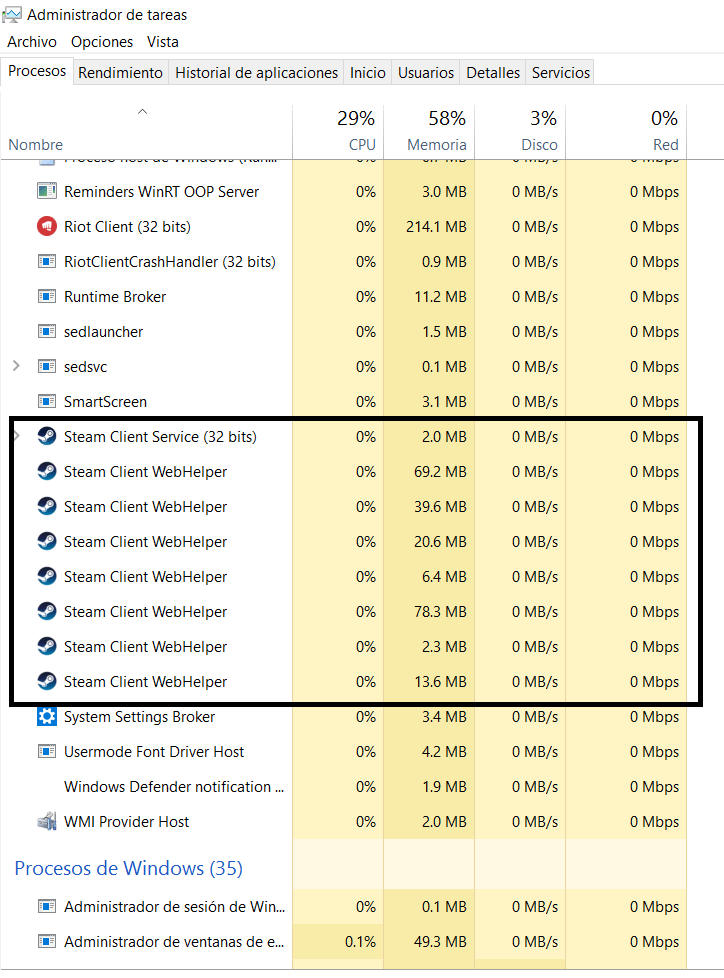This screenshot has height=978, width=724.
Task: Select the red Riot Client icon
Action: [x=47, y=226]
